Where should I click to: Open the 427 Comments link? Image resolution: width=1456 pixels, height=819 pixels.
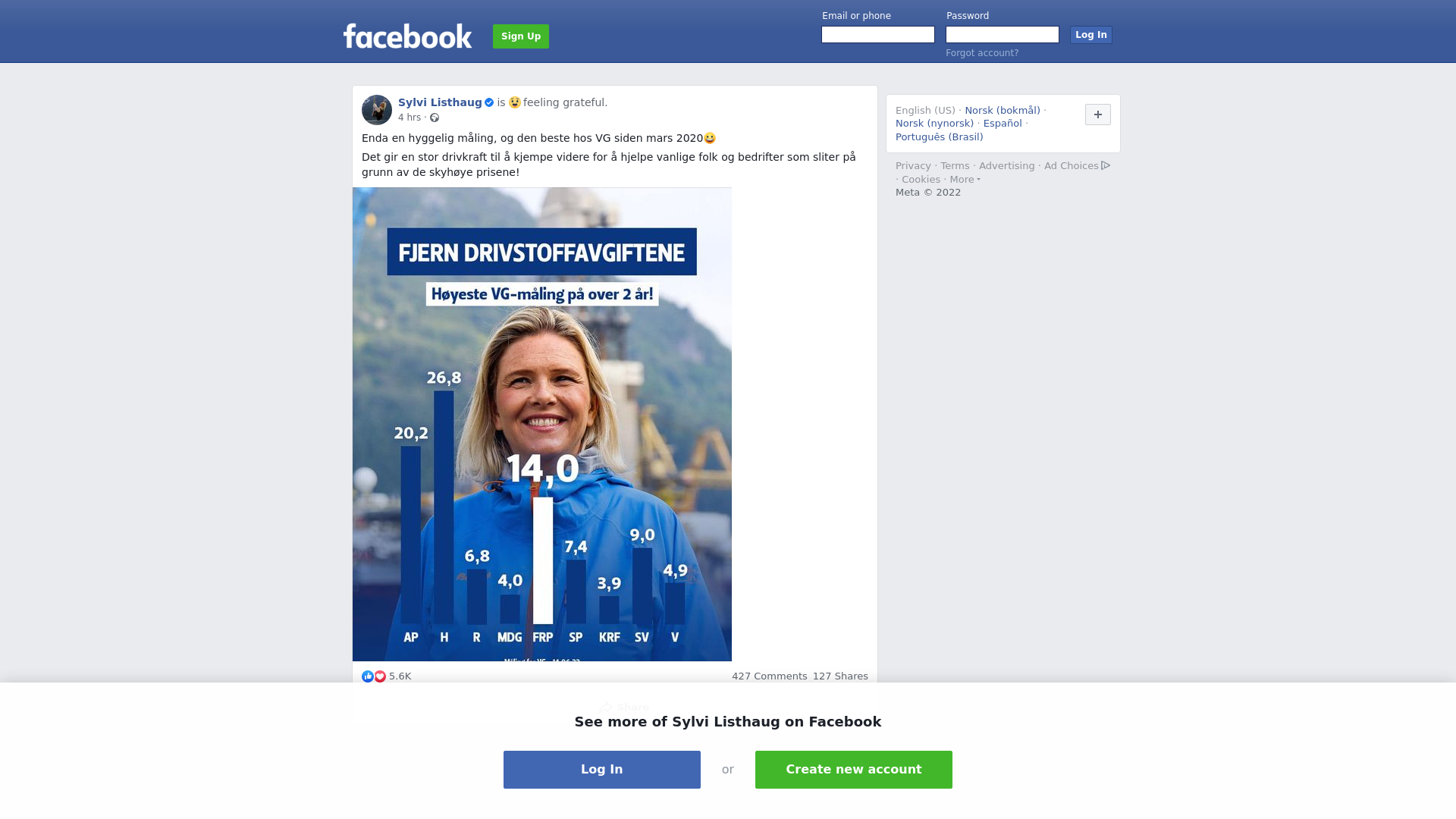point(770,676)
